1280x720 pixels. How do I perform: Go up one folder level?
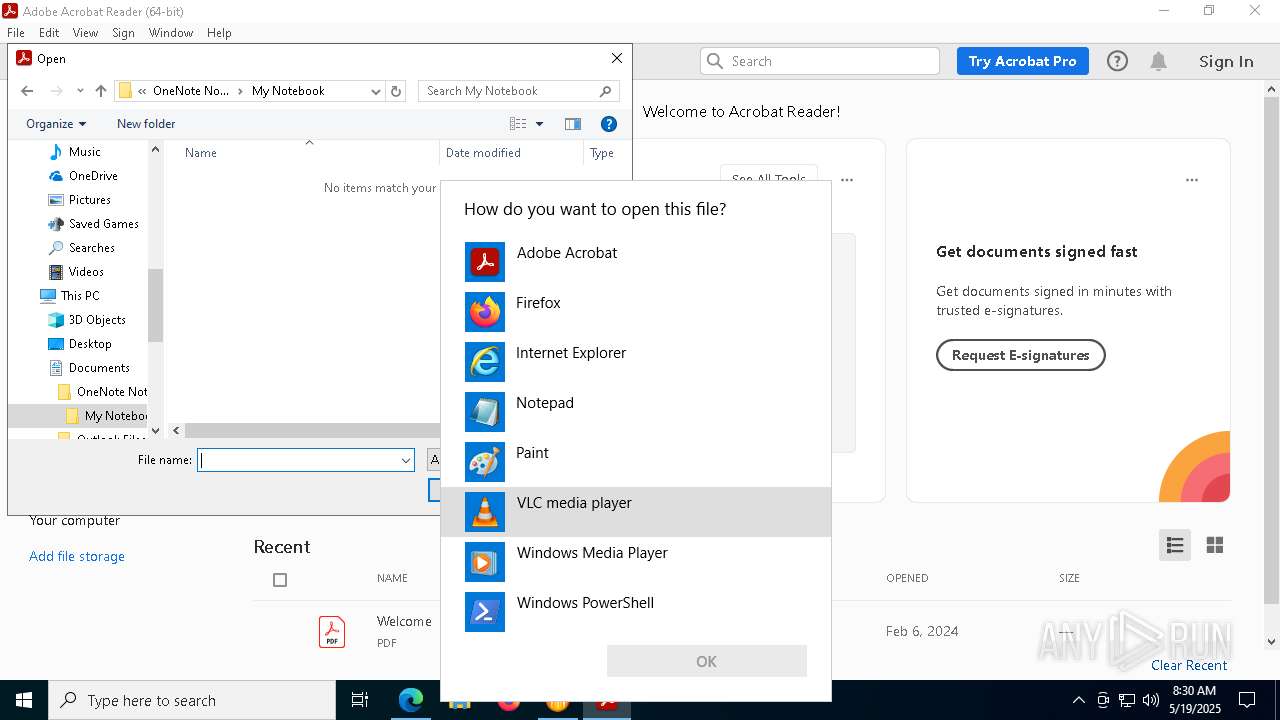pyautogui.click(x=100, y=91)
